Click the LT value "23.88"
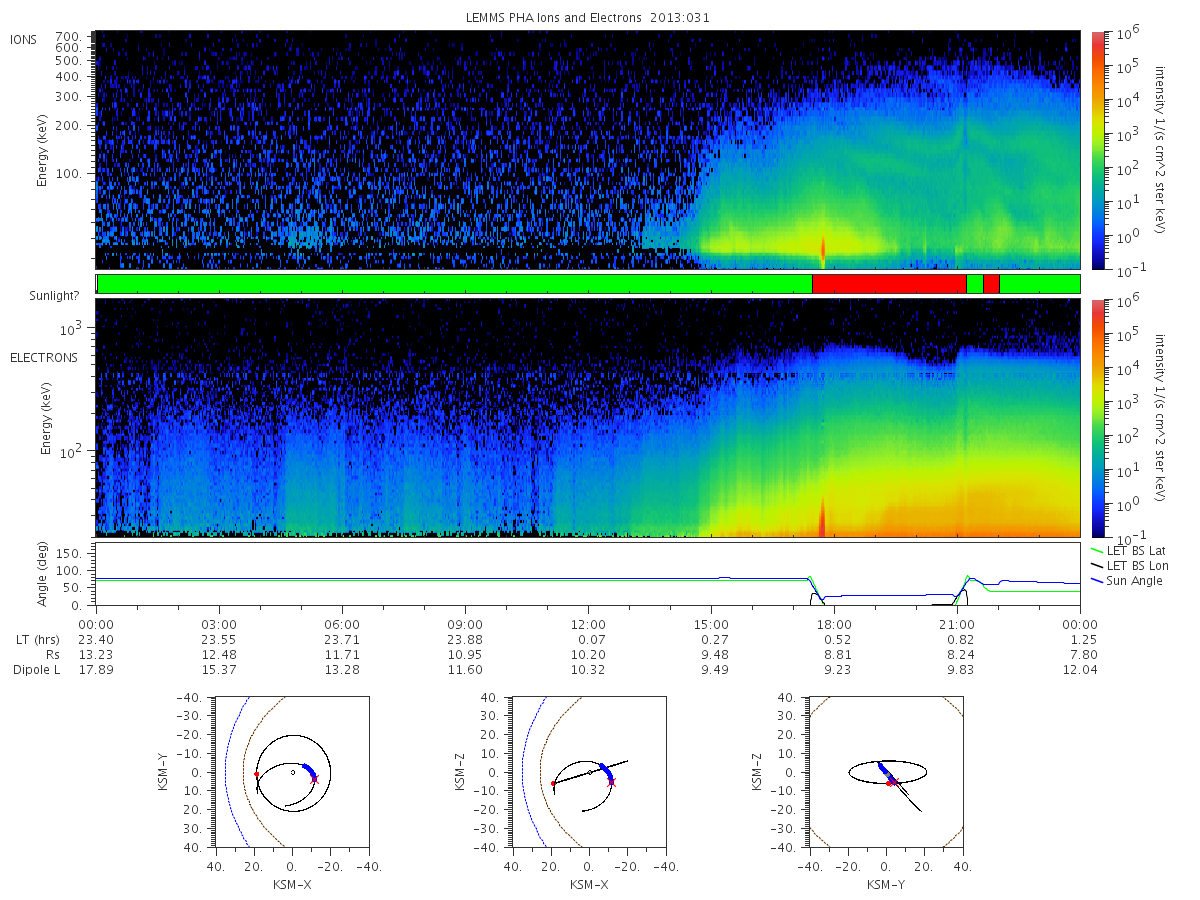1200x900 pixels. pos(465,639)
